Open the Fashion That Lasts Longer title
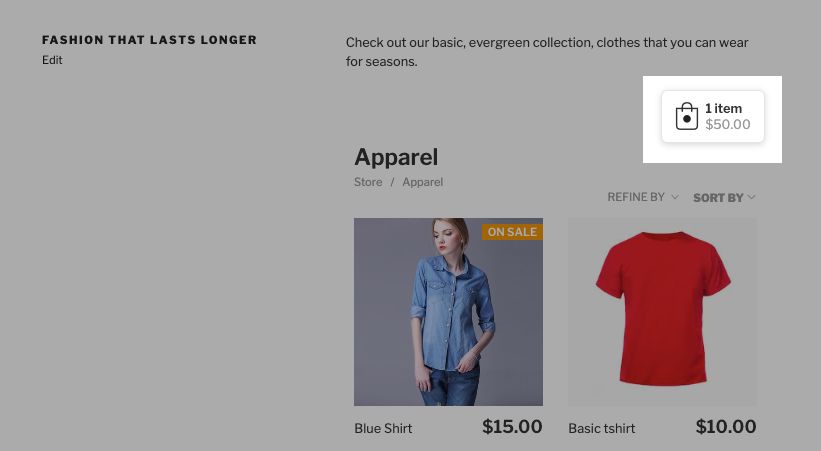Image resolution: width=821 pixels, height=451 pixels. tap(149, 40)
